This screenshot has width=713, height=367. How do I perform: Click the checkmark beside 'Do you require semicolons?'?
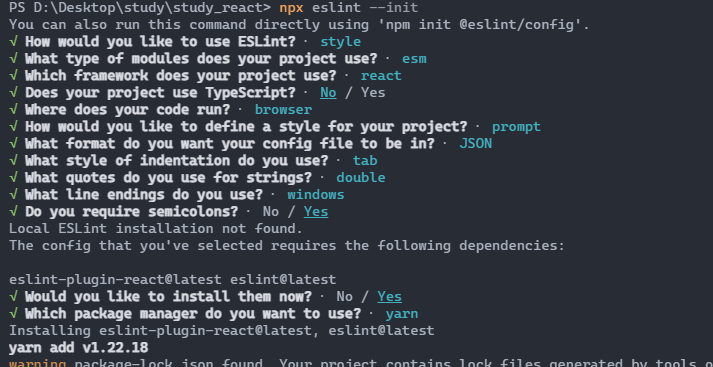(x=13, y=212)
